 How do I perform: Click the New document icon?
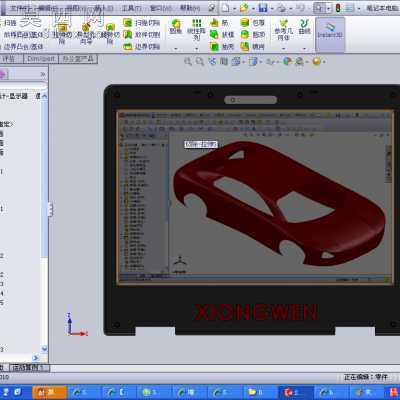pos(226,8)
